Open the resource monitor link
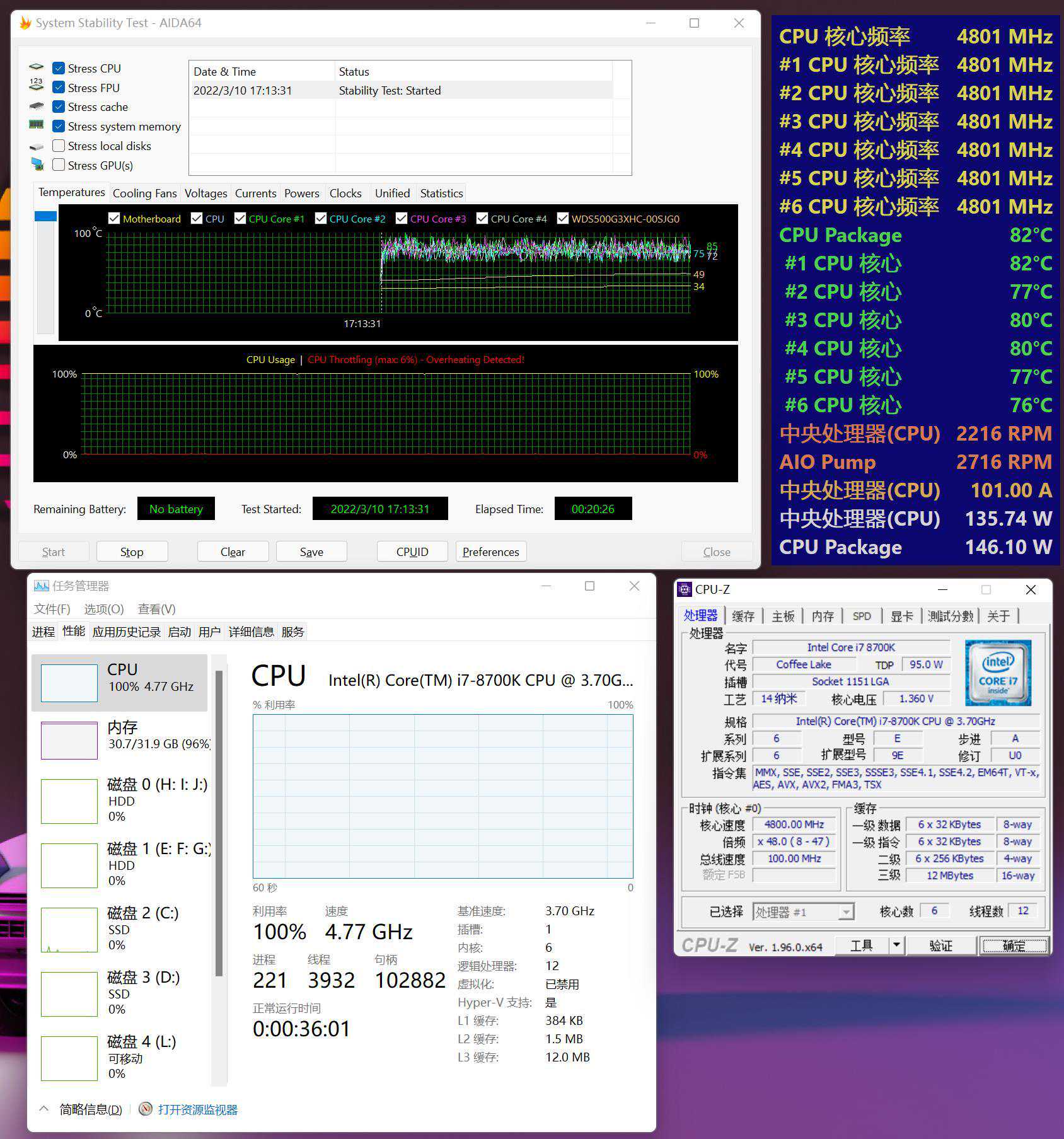1064x1139 pixels. click(197, 1109)
